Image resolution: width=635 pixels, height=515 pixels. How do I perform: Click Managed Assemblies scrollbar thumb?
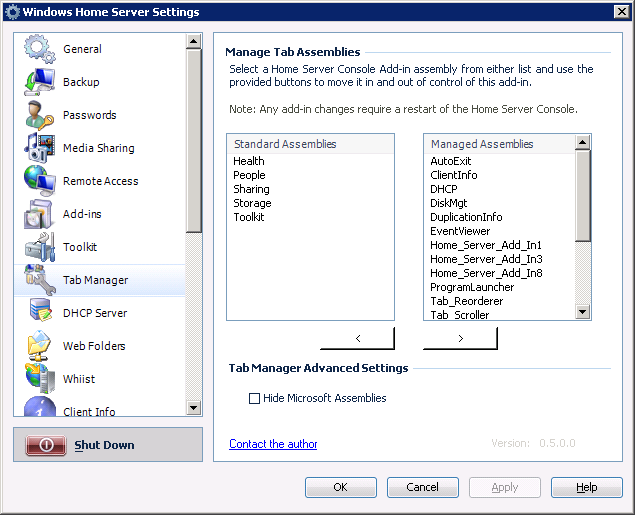583,196
